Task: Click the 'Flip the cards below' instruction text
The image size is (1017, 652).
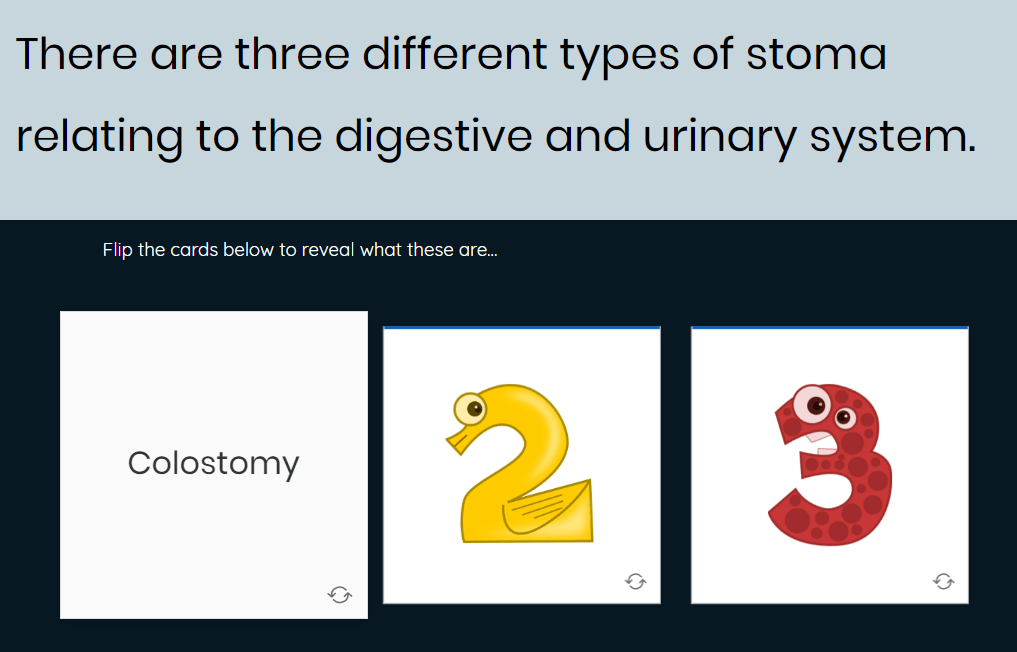Action: pos(300,250)
